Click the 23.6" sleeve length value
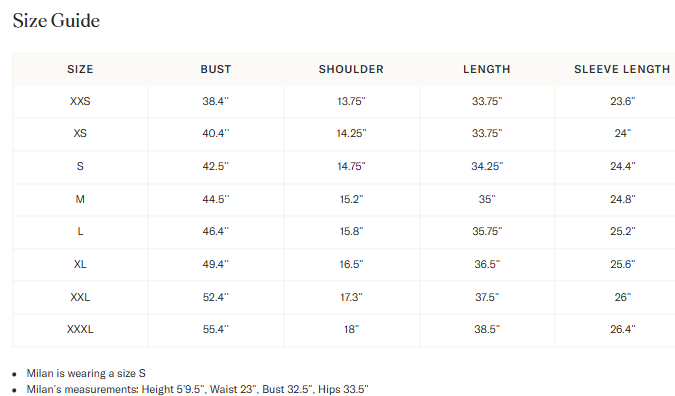The height and width of the screenshot is (396, 675). 622,101
